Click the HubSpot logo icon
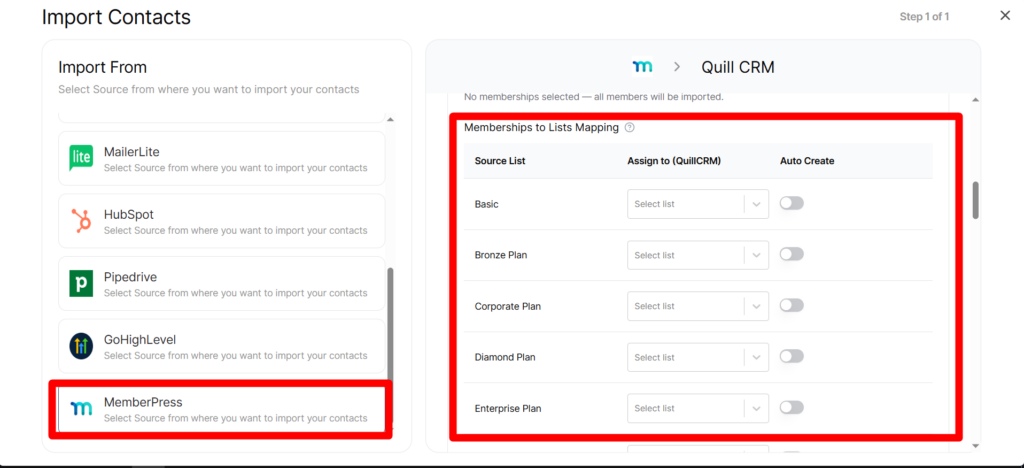The height and width of the screenshot is (468, 1024). coord(81,221)
